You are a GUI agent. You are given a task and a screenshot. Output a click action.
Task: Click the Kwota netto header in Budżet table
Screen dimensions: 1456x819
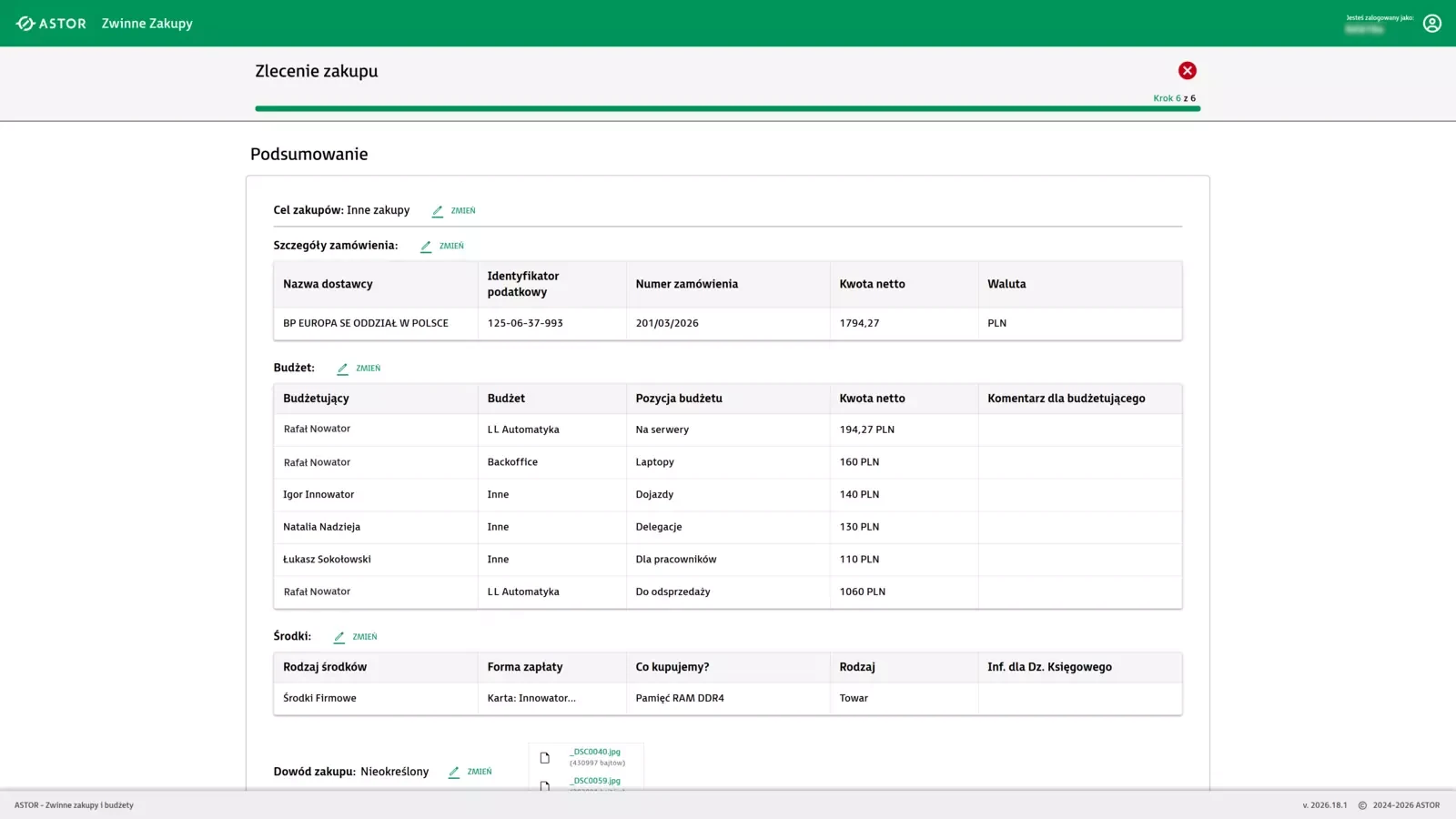(x=872, y=399)
